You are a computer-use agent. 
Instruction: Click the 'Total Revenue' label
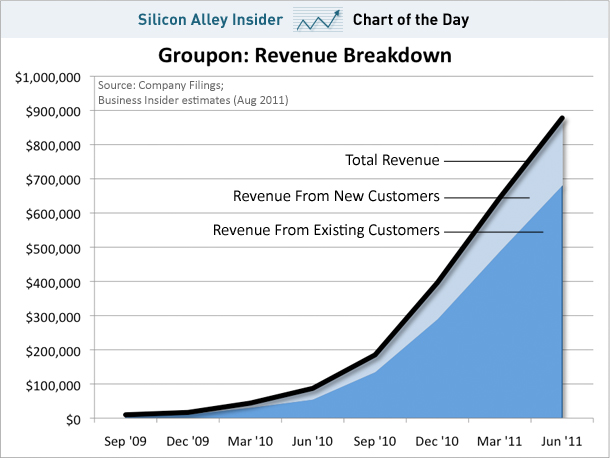(x=392, y=160)
